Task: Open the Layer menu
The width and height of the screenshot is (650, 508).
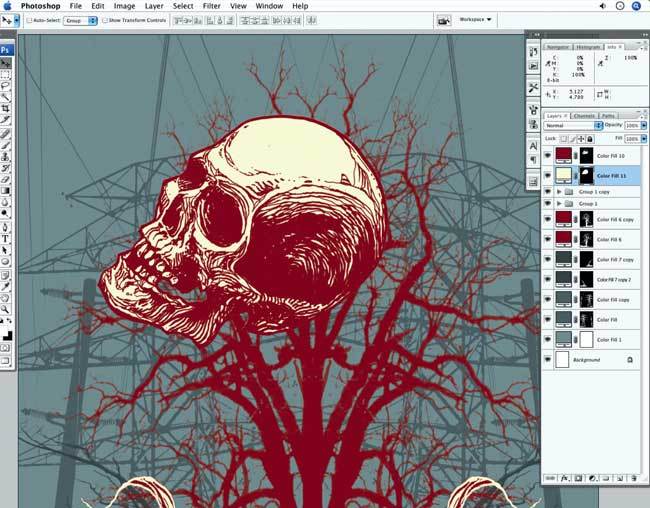Action: pyautogui.click(x=154, y=6)
